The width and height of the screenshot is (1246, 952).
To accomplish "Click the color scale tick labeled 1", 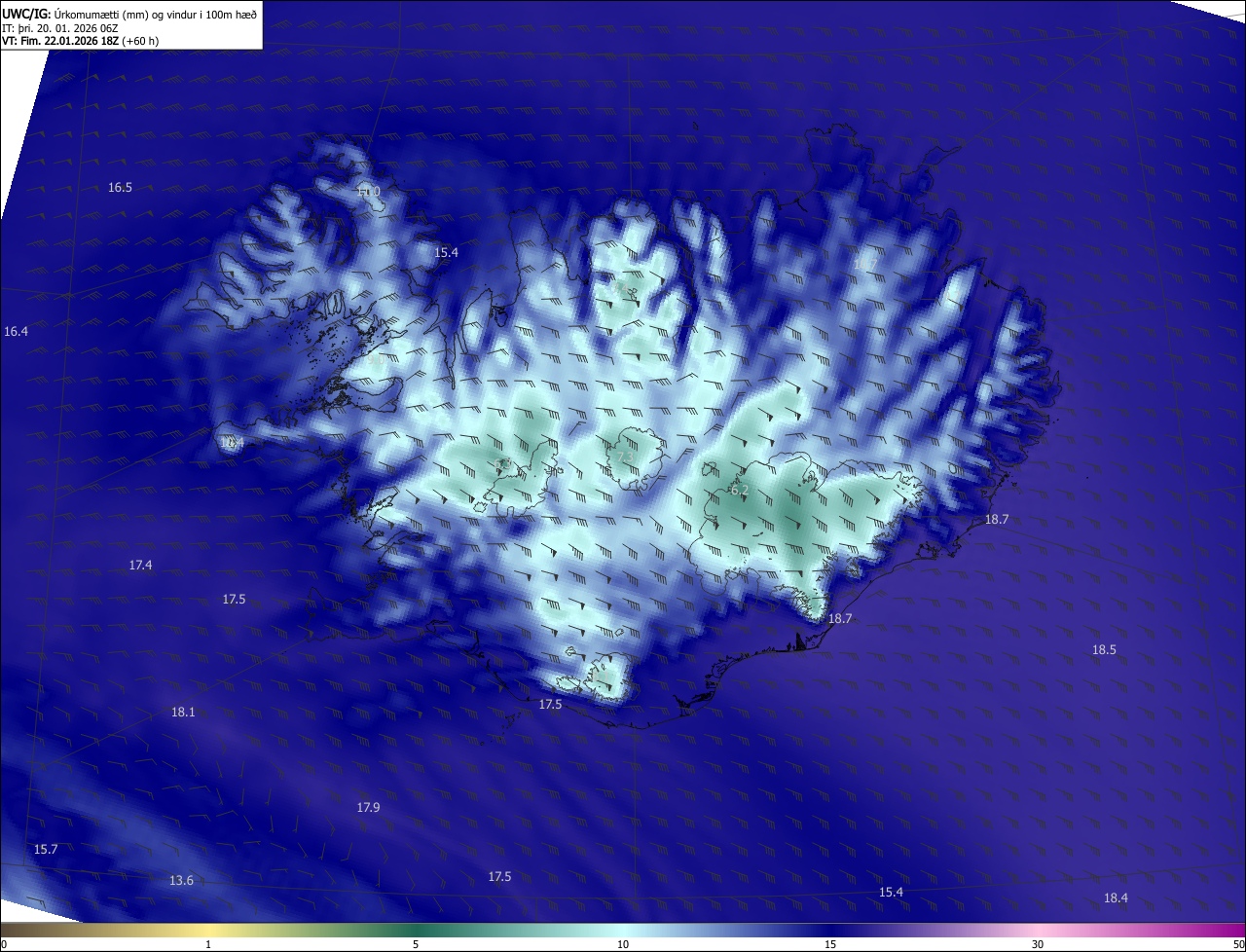I will (208, 944).
